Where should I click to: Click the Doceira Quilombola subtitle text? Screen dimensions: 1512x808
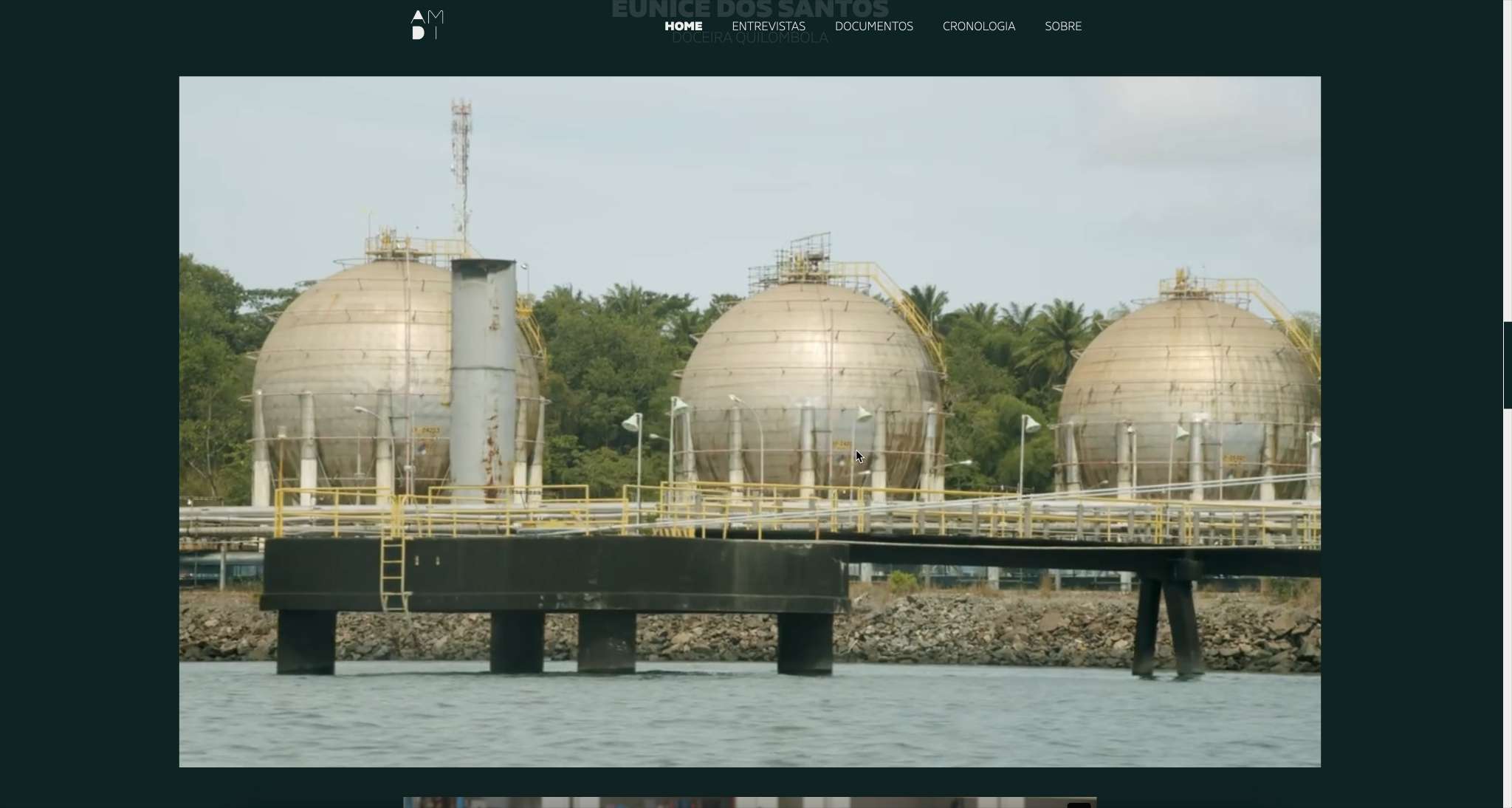pos(749,38)
